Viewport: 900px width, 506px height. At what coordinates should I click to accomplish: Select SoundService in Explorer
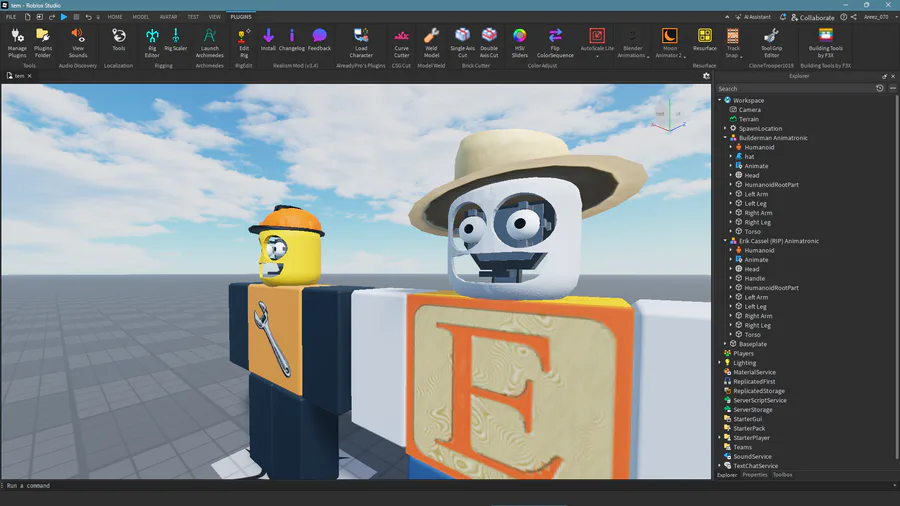tap(752, 457)
